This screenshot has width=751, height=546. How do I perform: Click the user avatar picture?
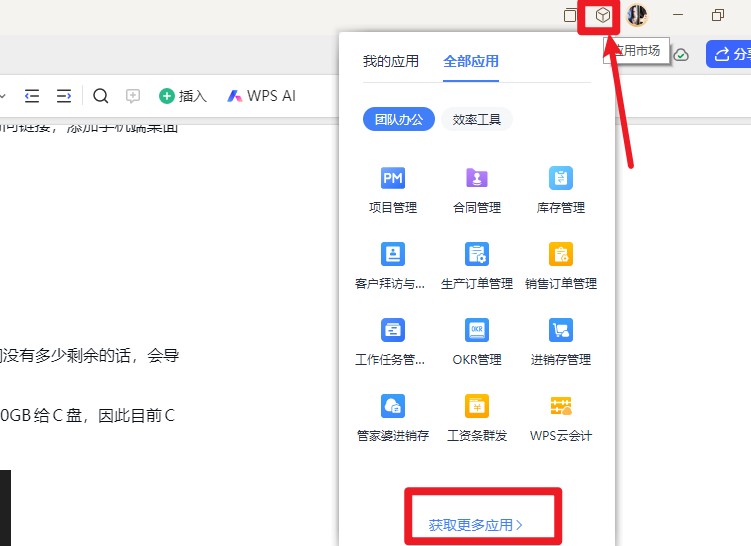(637, 15)
